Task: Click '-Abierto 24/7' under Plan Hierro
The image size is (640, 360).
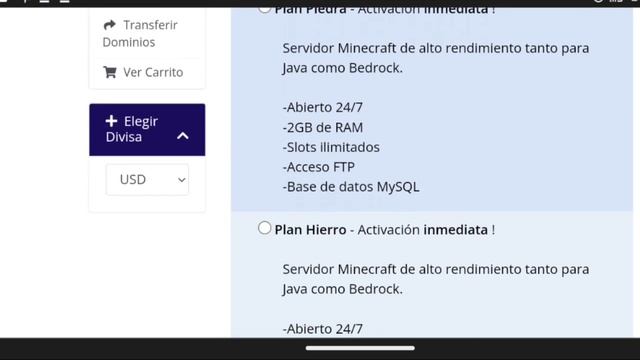Action: click(x=322, y=329)
